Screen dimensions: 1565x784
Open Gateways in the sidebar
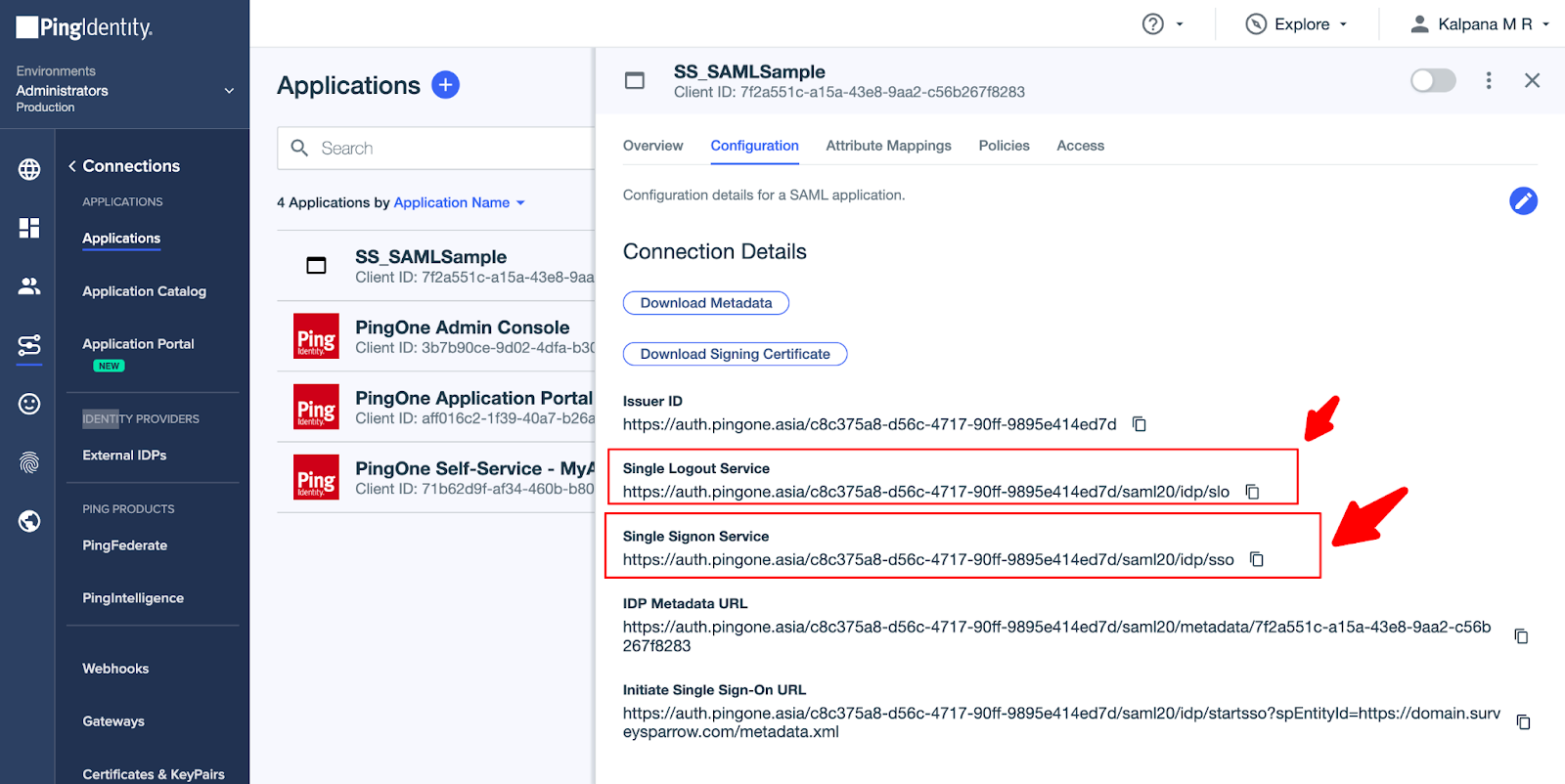[113, 721]
